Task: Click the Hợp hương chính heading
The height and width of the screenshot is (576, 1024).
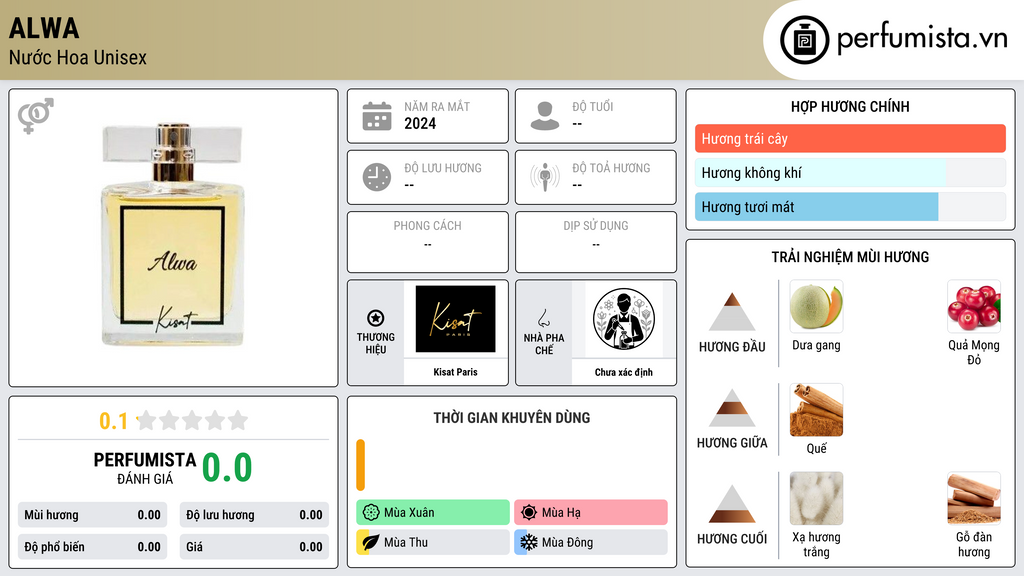Action: (850, 106)
